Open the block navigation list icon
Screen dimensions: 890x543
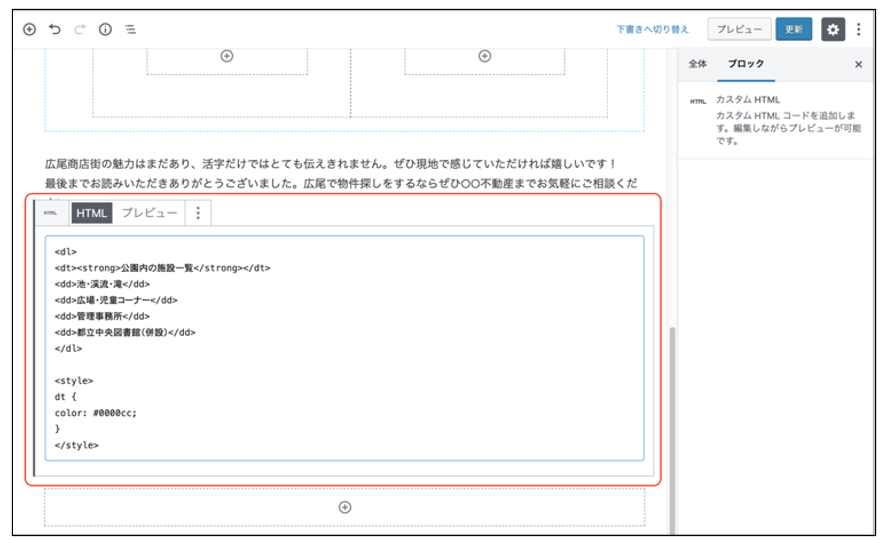[x=130, y=29]
